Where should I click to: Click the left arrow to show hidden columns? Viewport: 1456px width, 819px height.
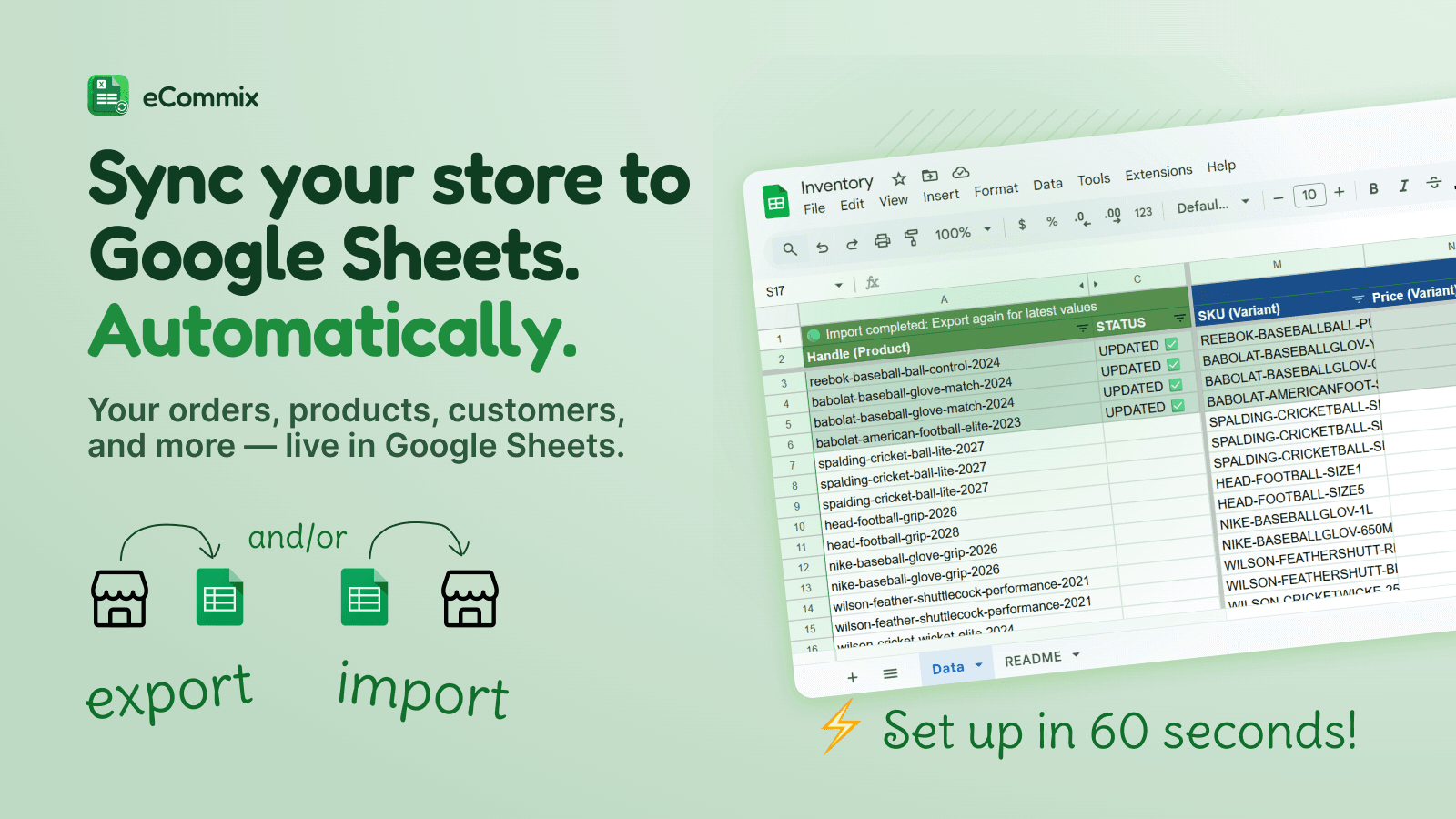tap(1081, 286)
